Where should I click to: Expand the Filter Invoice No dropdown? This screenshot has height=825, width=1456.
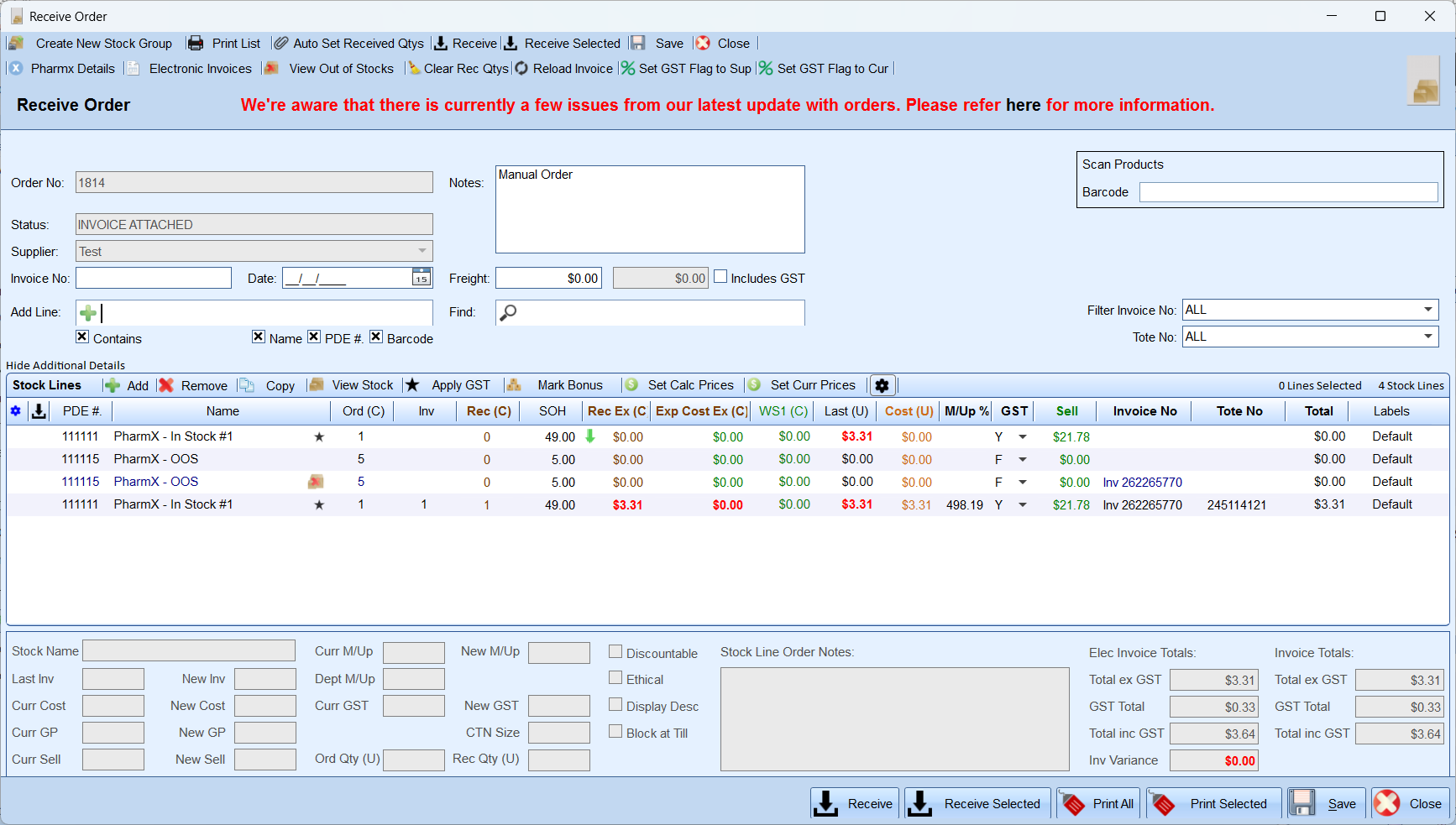coord(1427,310)
